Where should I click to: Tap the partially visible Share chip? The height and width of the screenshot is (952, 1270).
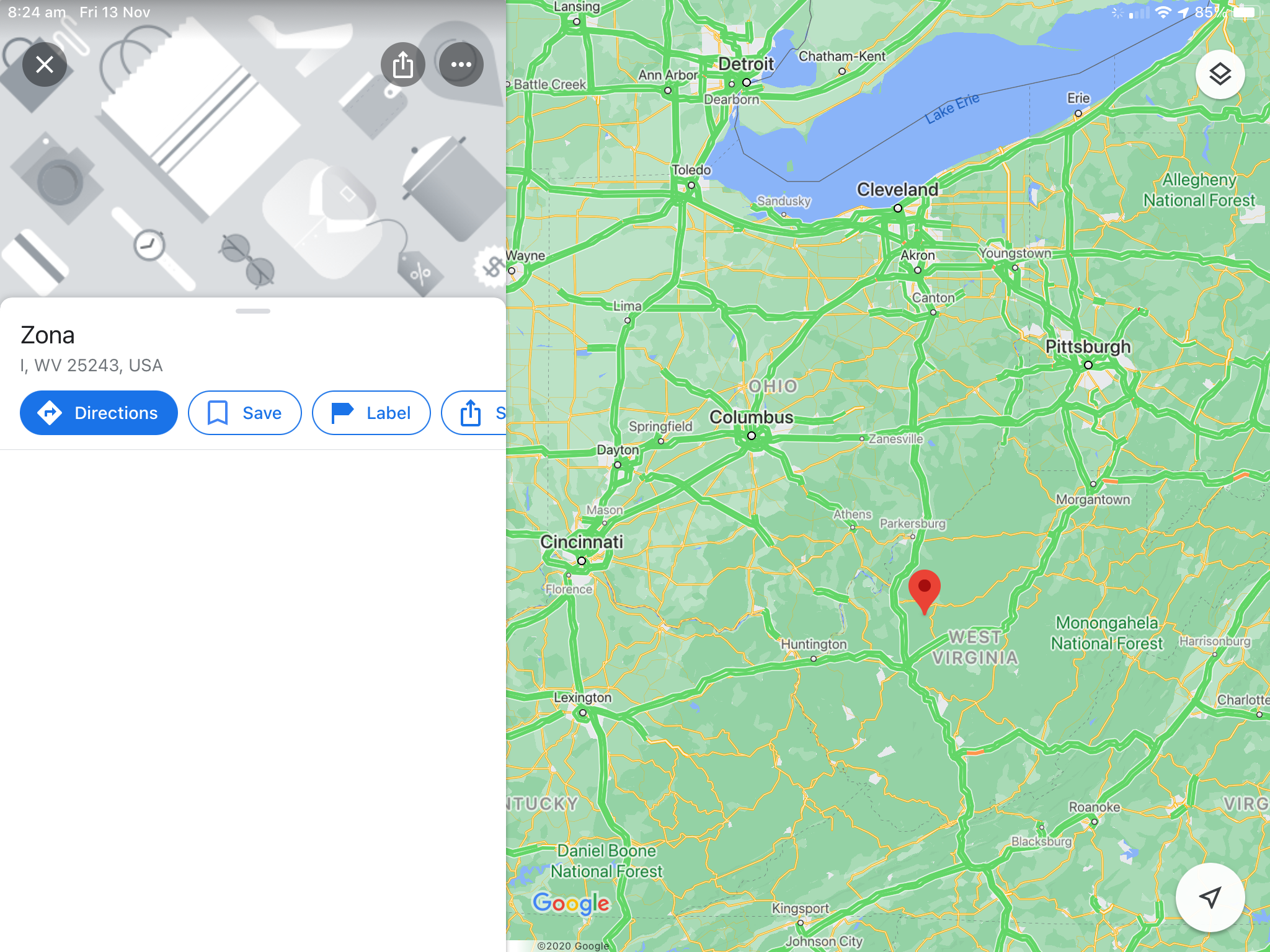pos(474,413)
